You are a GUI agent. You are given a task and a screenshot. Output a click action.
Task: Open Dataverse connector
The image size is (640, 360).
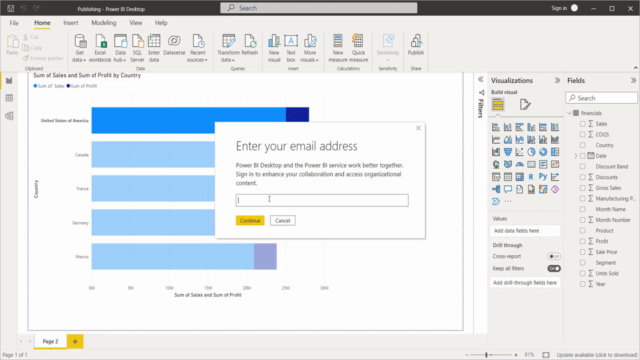(x=174, y=45)
